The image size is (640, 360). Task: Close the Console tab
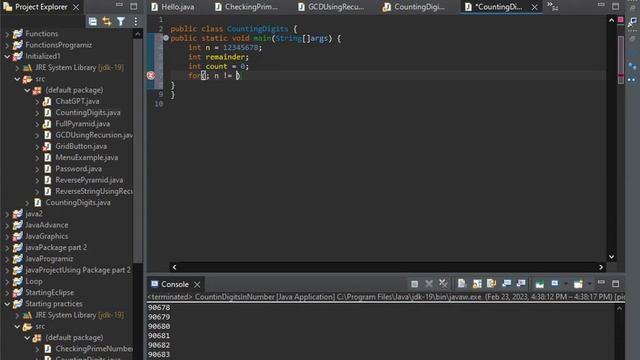pos(197,284)
